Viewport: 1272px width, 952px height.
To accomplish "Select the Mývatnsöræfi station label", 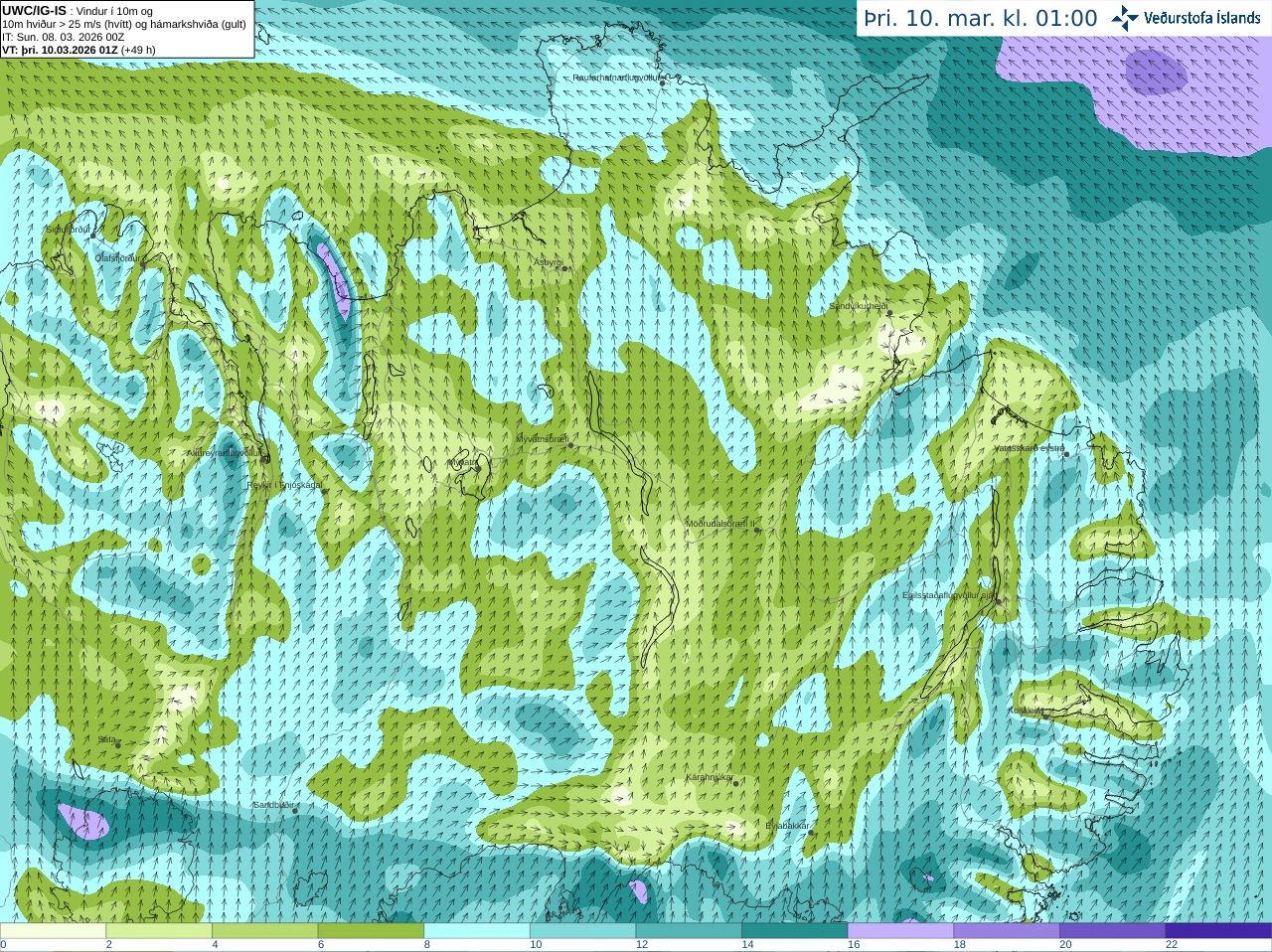I will coord(542,439).
